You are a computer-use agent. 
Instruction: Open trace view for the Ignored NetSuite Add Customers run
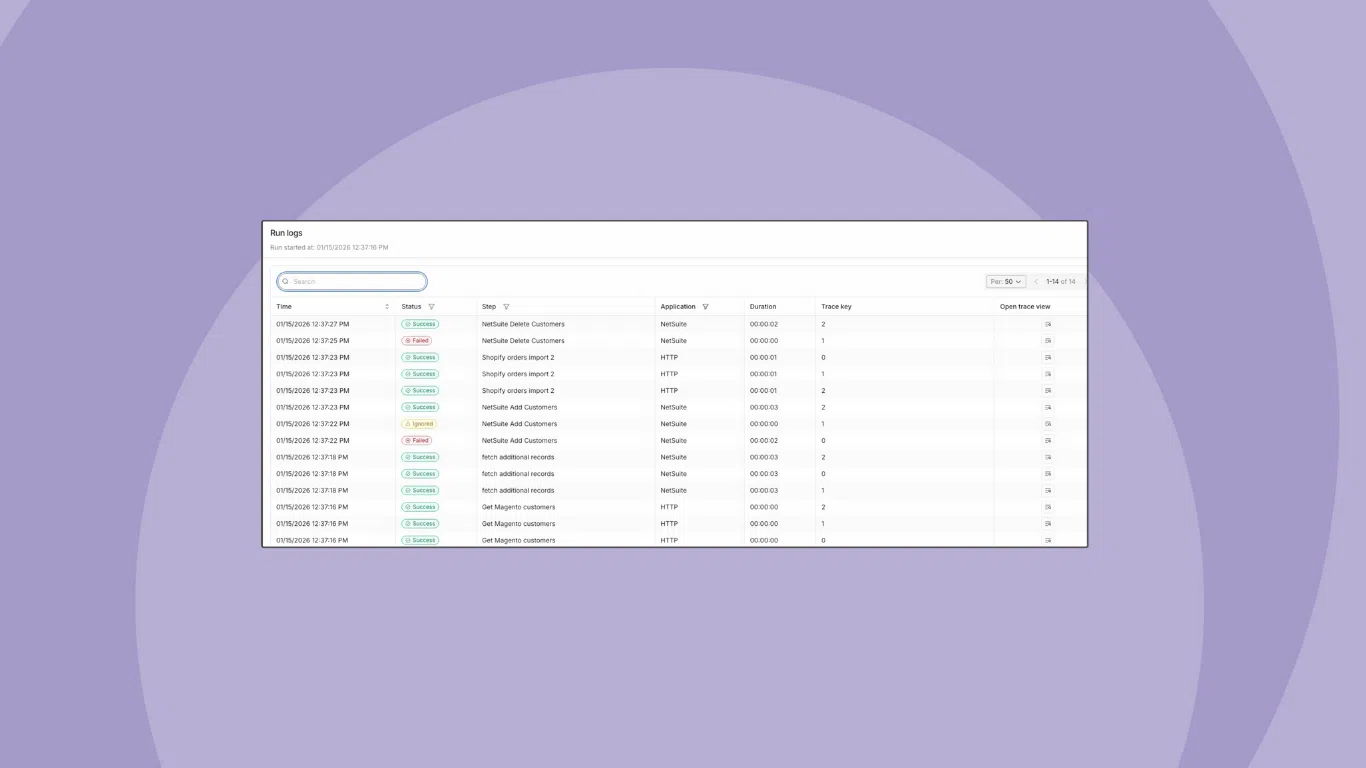click(x=1047, y=423)
